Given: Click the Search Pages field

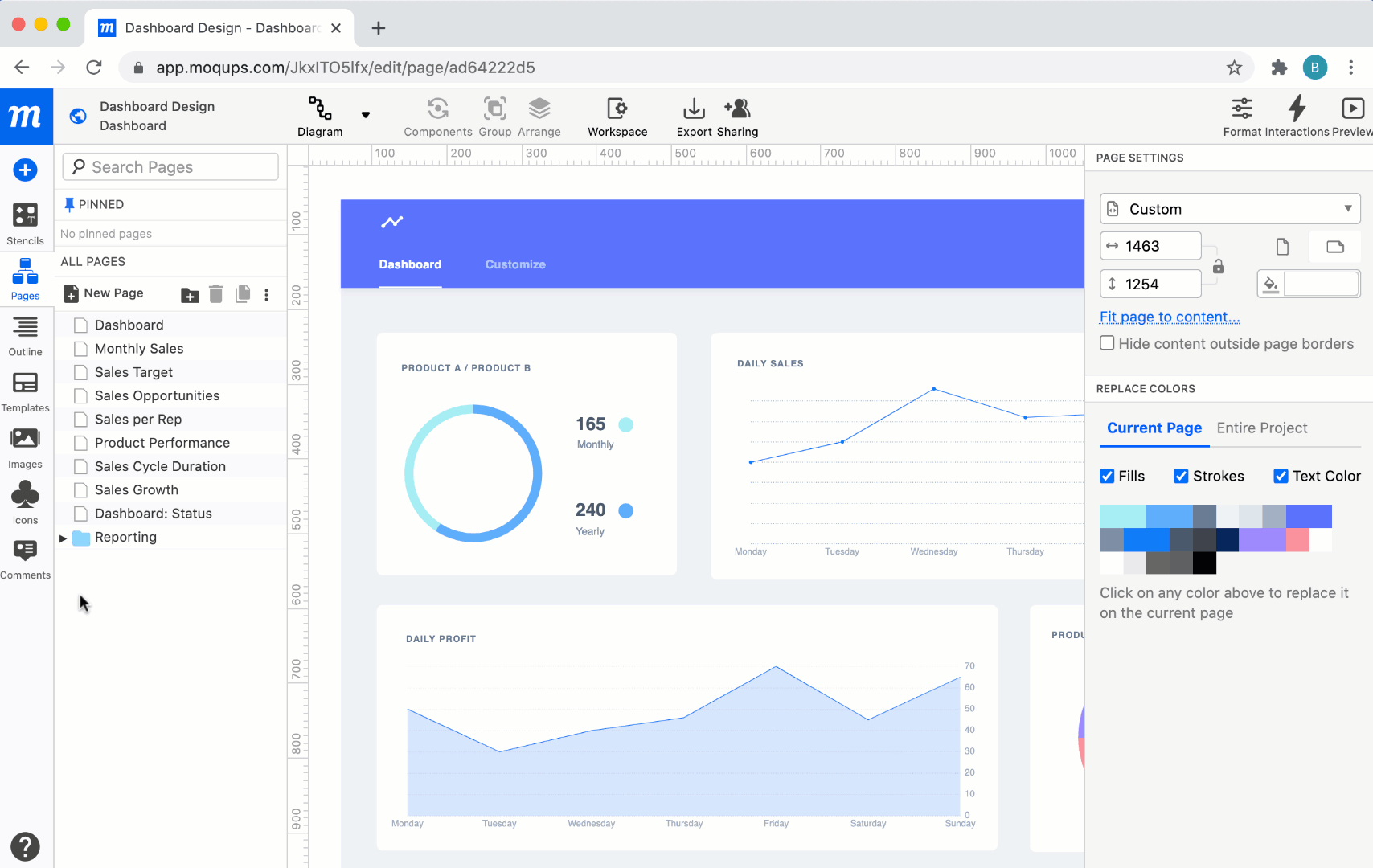Looking at the screenshot, I should pos(170,167).
